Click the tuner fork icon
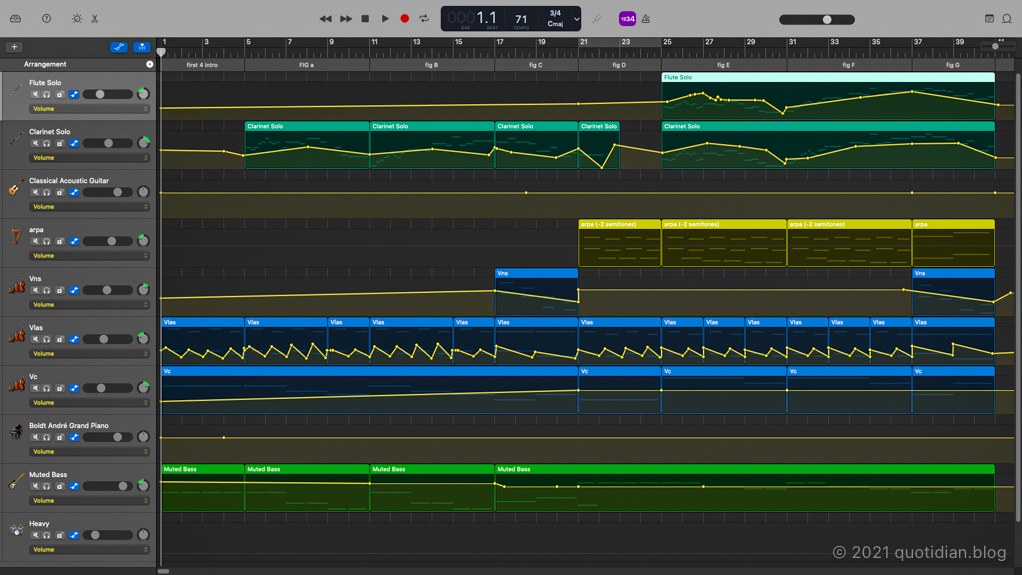 click(x=596, y=19)
